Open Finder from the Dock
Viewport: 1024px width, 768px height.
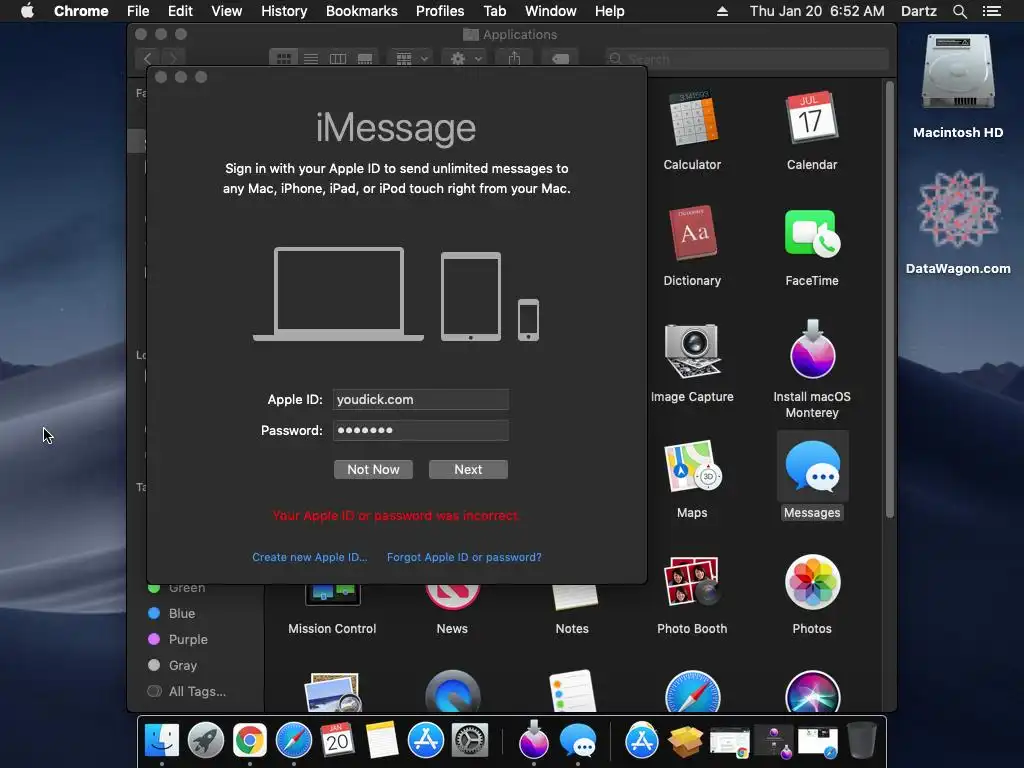point(161,741)
